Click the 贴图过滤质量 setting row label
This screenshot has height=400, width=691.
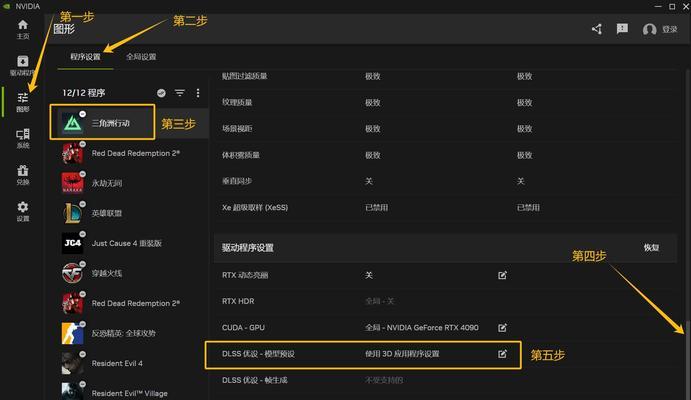pos(245,76)
